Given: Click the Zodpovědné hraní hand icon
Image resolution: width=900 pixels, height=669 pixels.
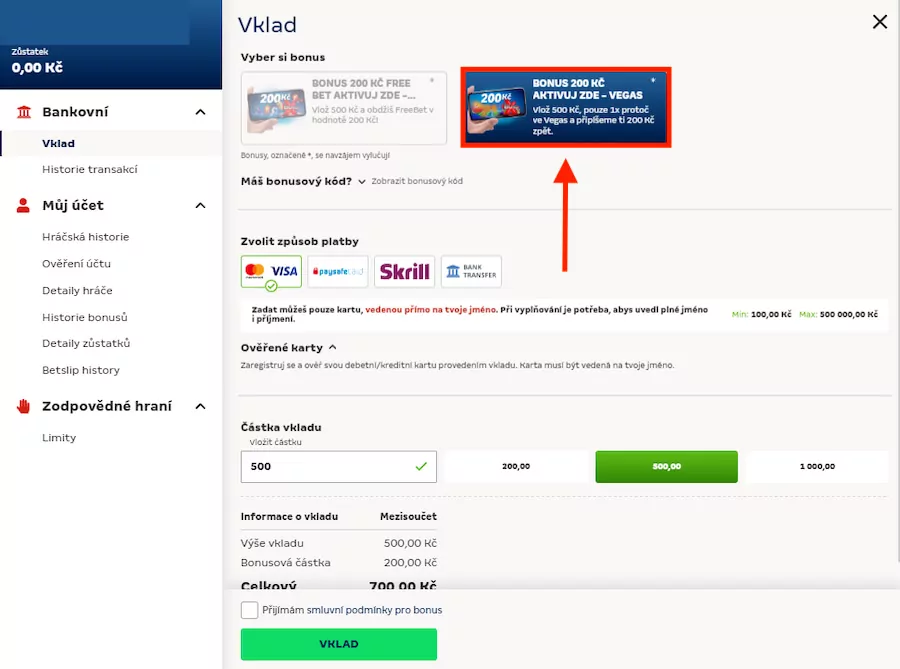Looking at the screenshot, I should (23, 406).
